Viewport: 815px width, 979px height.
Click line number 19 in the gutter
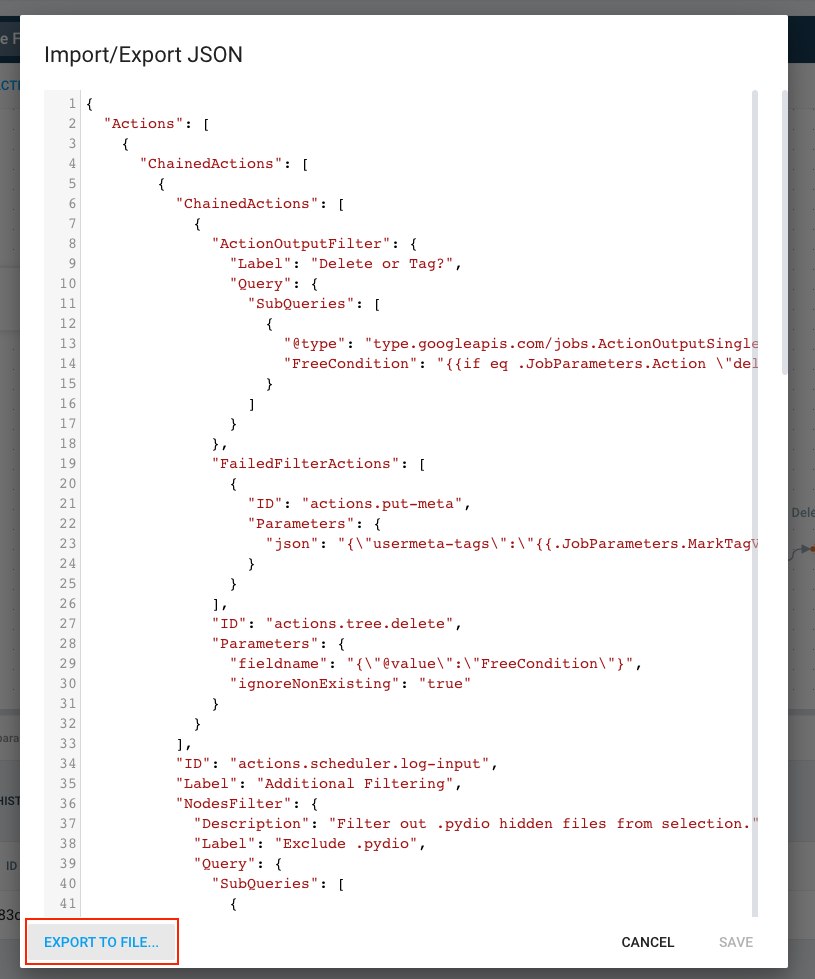pyautogui.click(x=68, y=463)
